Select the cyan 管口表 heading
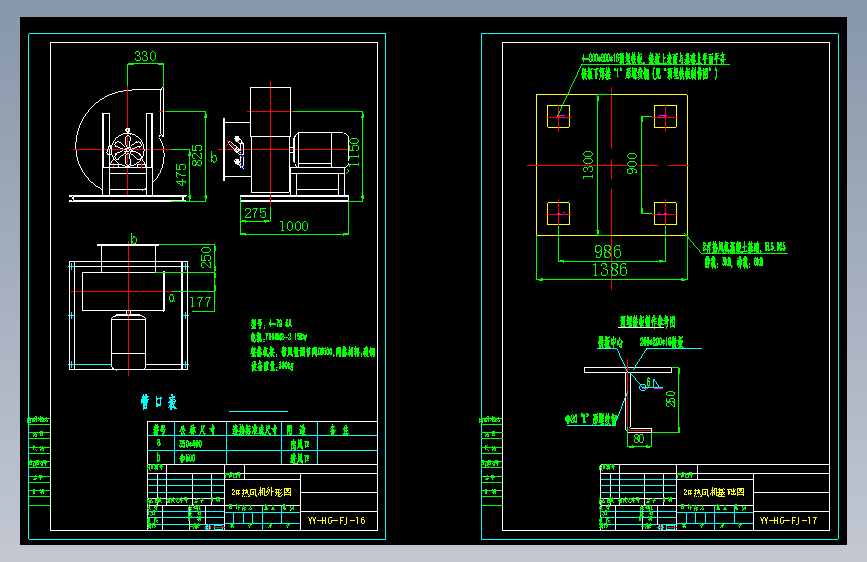 (x=159, y=402)
